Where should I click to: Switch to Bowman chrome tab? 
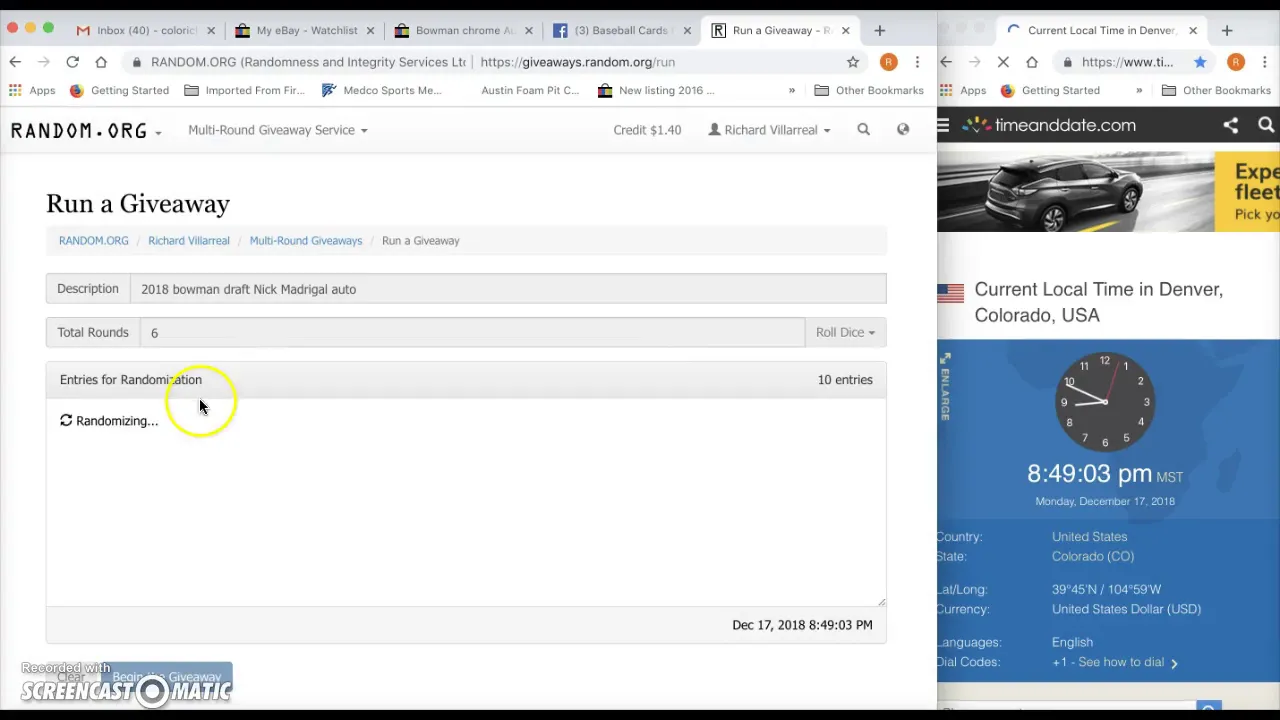click(462, 30)
